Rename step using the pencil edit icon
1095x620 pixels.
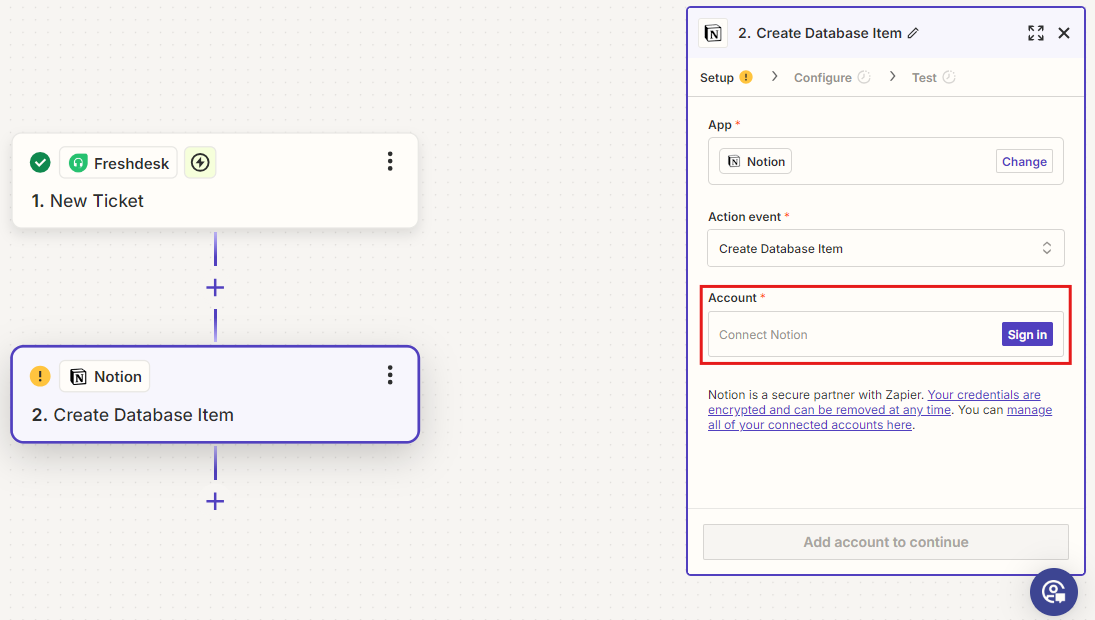pos(913,33)
